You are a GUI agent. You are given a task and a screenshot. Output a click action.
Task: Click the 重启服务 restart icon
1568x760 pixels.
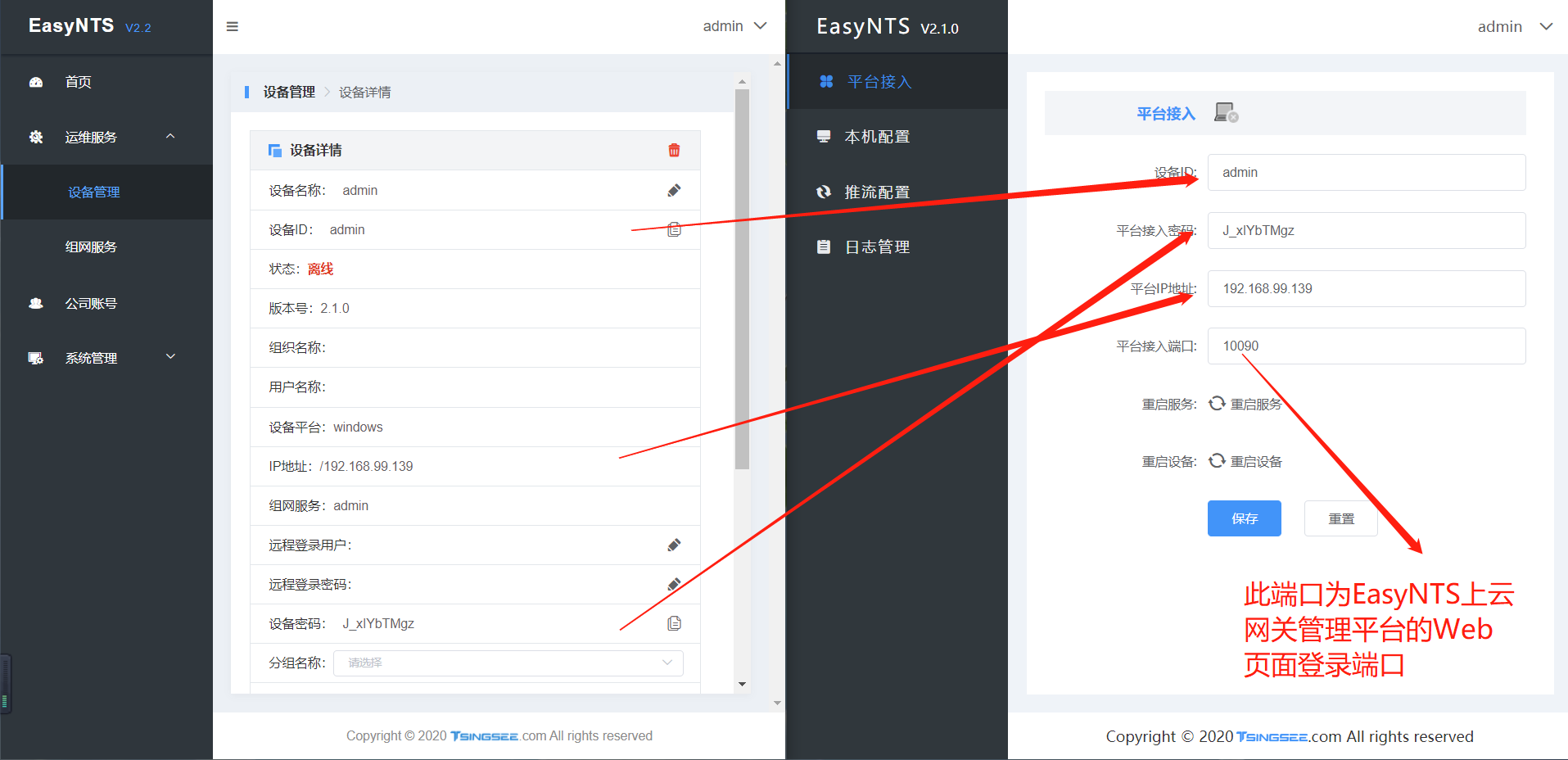coord(1218,403)
